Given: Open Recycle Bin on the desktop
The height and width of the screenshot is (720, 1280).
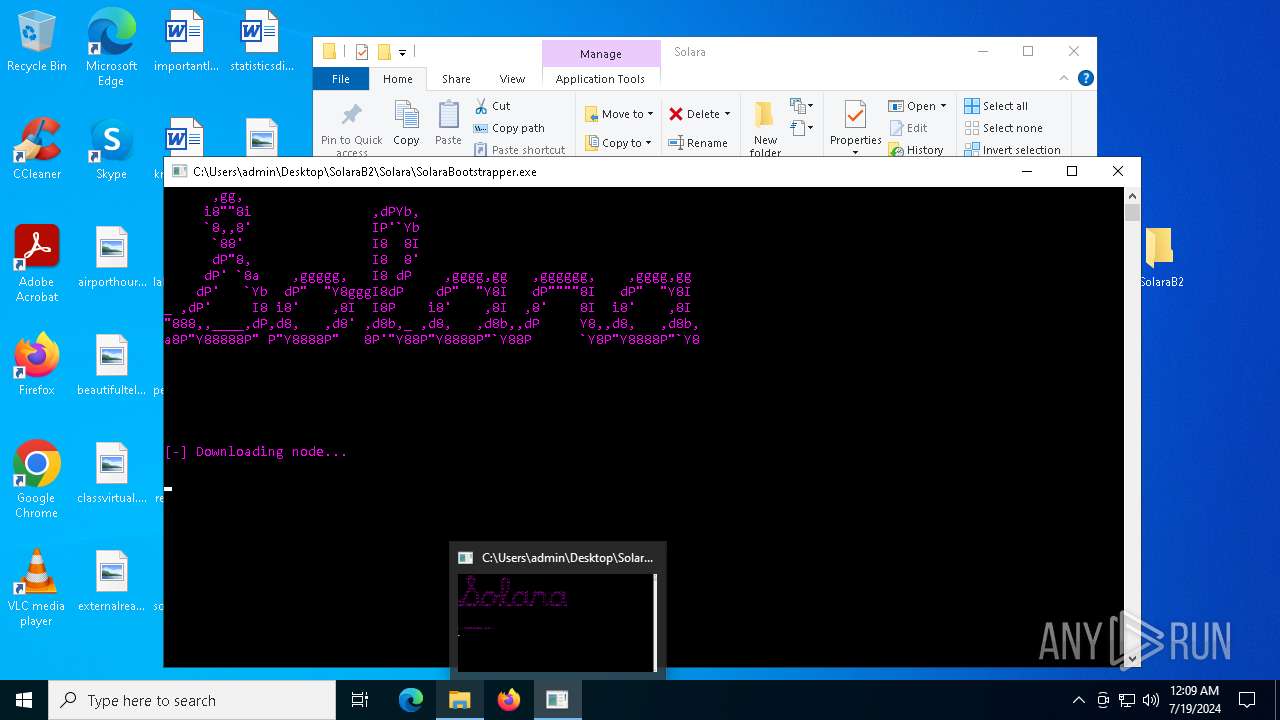Looking at the screenshot, I should tap(37, 42).
